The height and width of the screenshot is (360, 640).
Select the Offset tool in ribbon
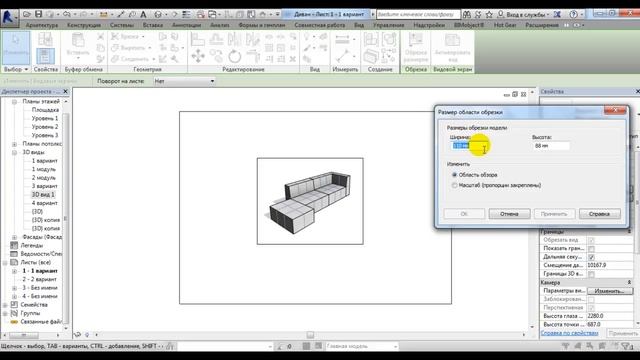point(216,40)
